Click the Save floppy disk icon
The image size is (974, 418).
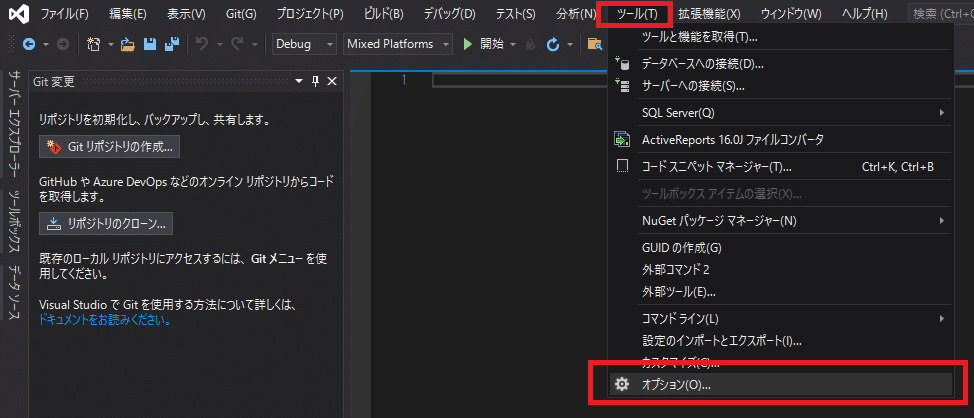(x=150, y=44)
